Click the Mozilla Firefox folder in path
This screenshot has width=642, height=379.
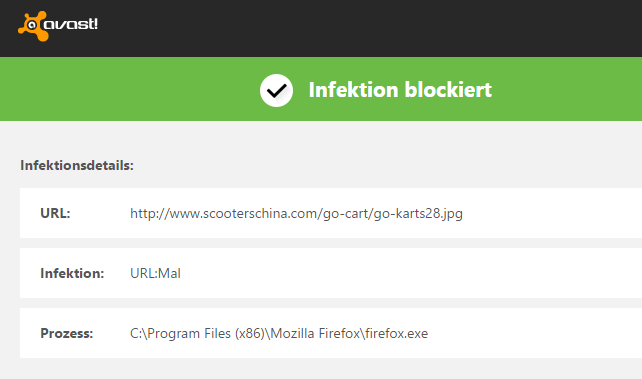[315, 334]
